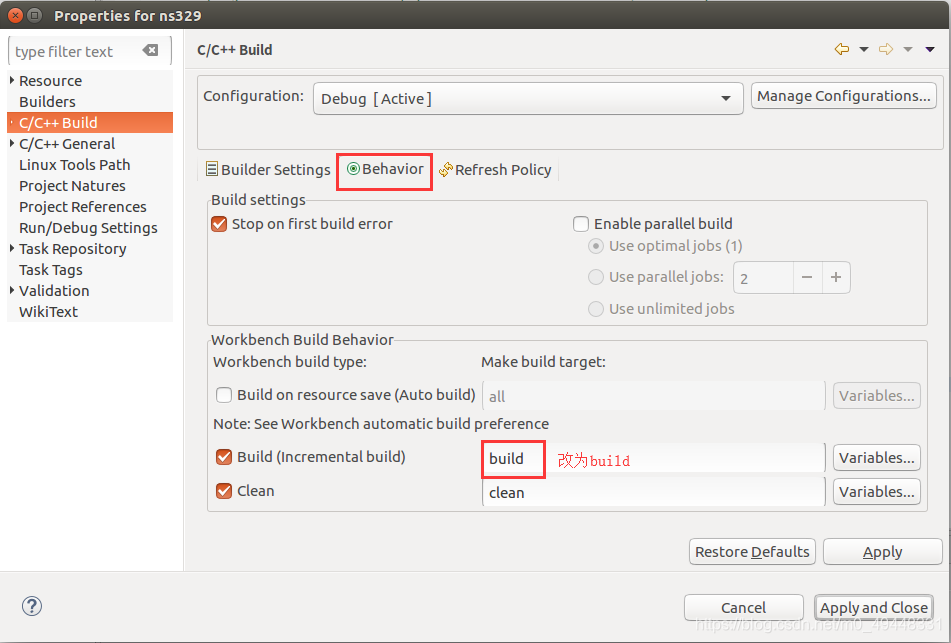
Task: Select Use optimal jobs radio button
Action: (x=596, y=246)
